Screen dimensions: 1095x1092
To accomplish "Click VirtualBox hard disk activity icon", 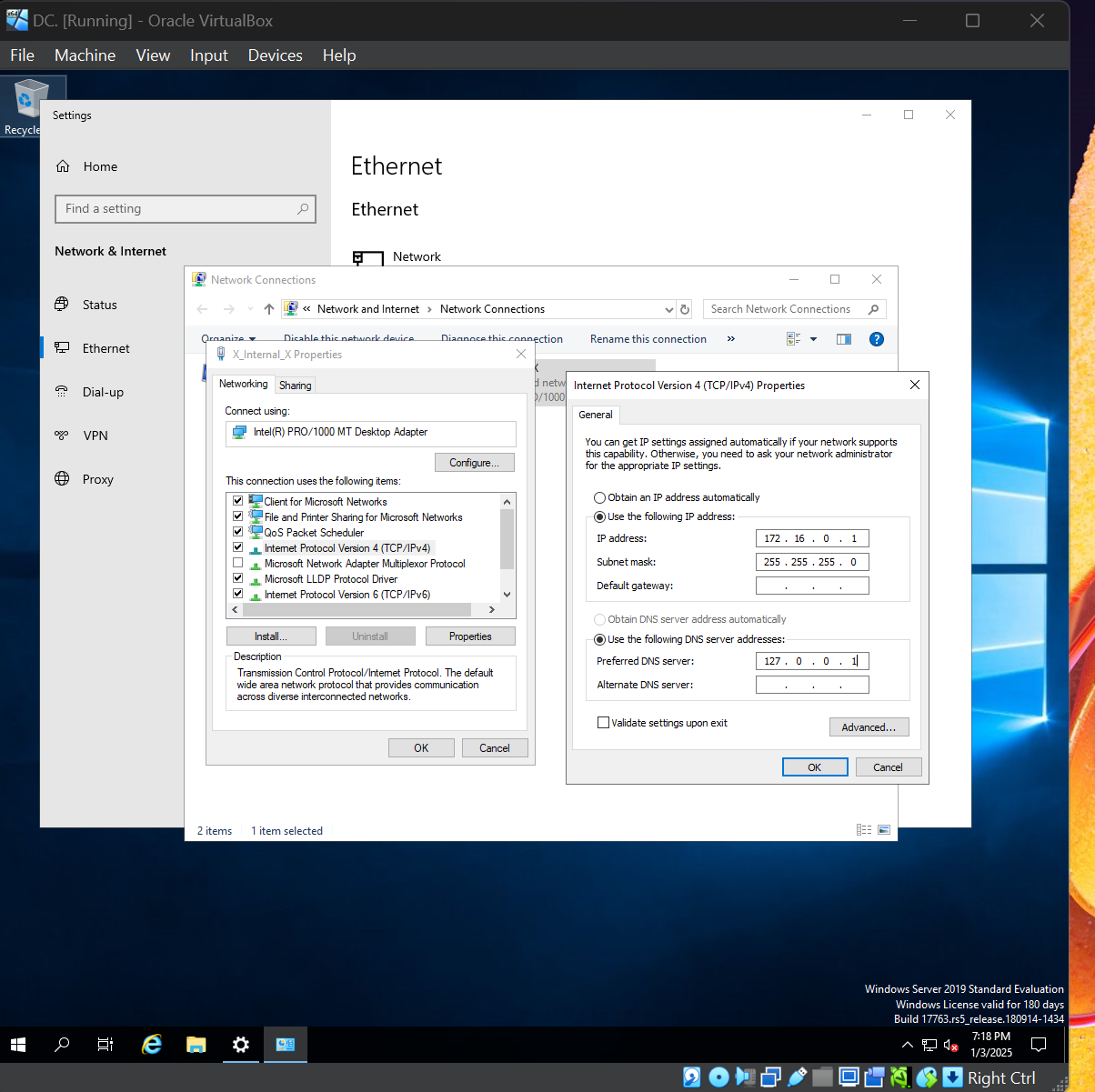I will coord(692,1077).
